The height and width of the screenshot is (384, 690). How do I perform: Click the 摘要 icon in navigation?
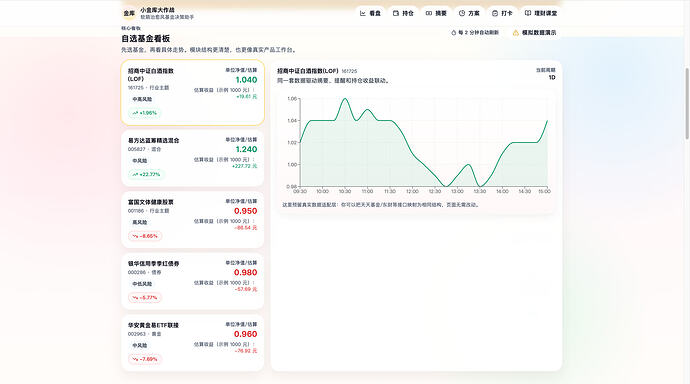[x=429, y=13]
